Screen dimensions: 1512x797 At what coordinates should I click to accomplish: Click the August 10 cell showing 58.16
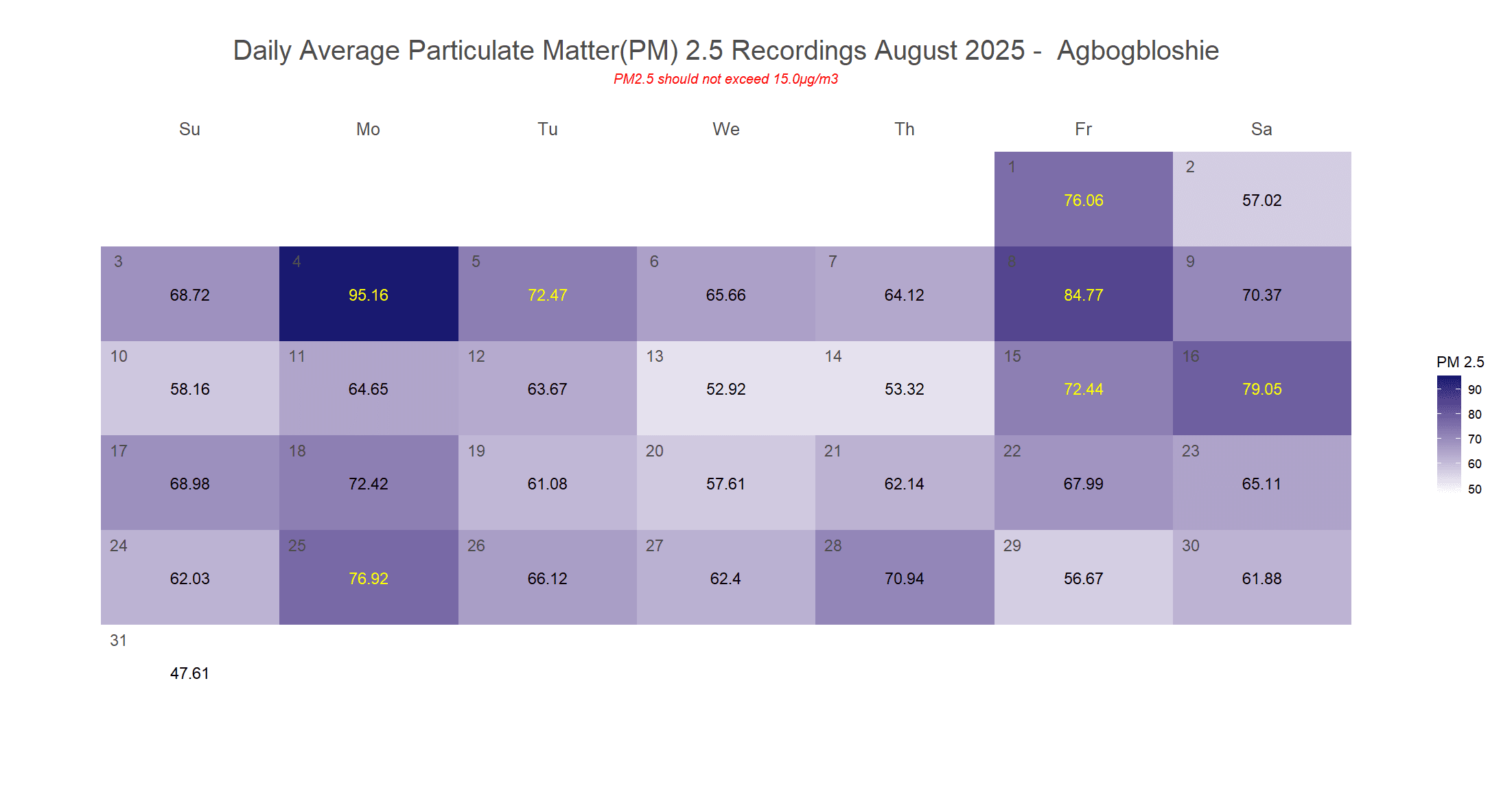[x=189, y=389]
